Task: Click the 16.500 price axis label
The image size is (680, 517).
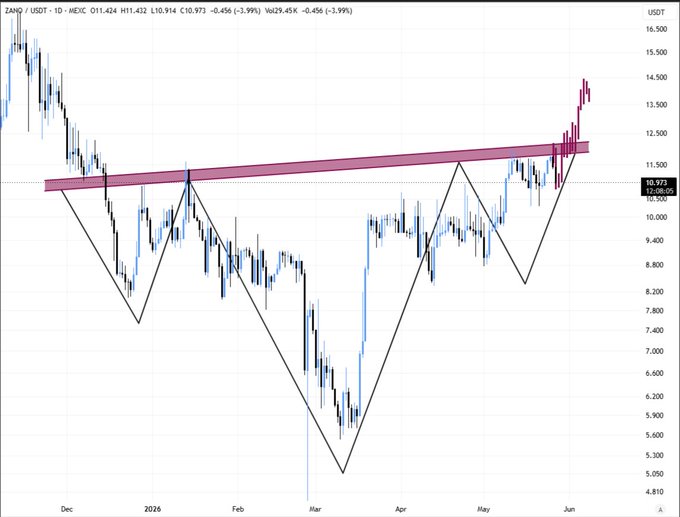Action: (x=656, y=29)
